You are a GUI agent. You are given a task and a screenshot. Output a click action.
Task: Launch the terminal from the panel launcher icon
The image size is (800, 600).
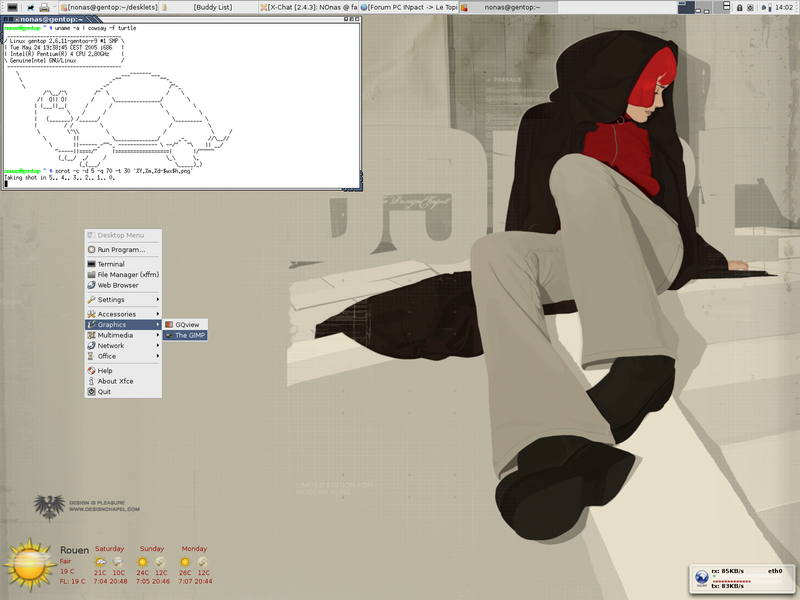(x=12, y=7)
